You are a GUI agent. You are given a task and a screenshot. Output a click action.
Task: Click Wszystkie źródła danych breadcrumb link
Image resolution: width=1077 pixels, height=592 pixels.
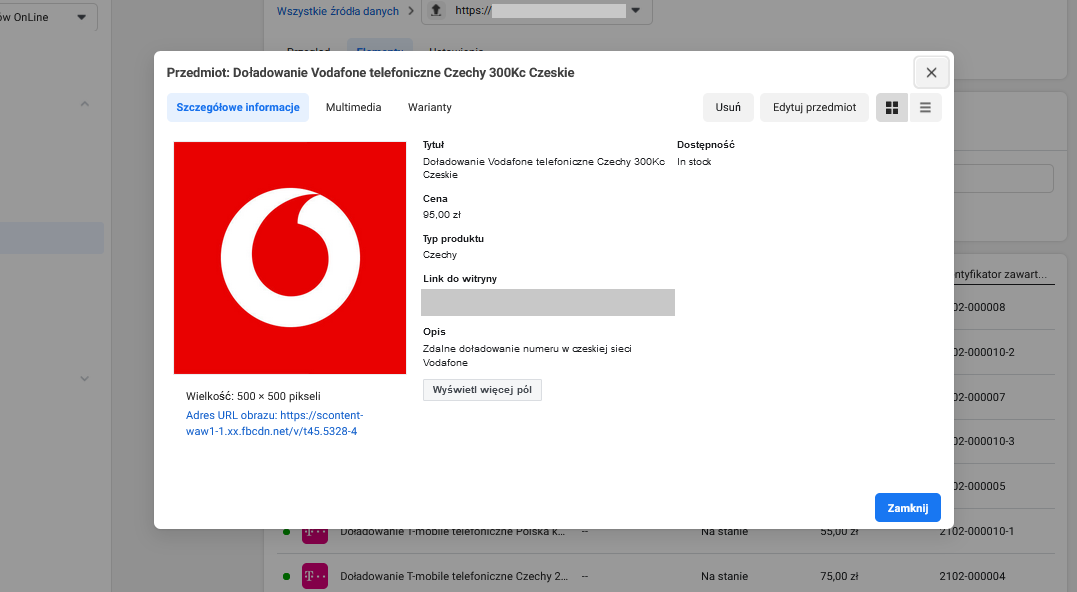337,11
